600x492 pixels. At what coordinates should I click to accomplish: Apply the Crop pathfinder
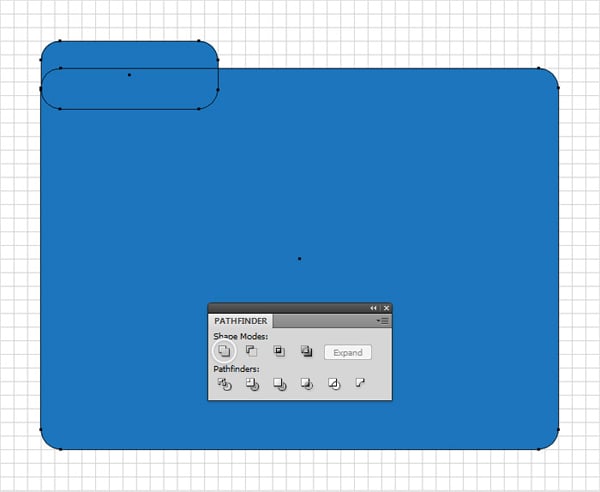coord(307,384)
